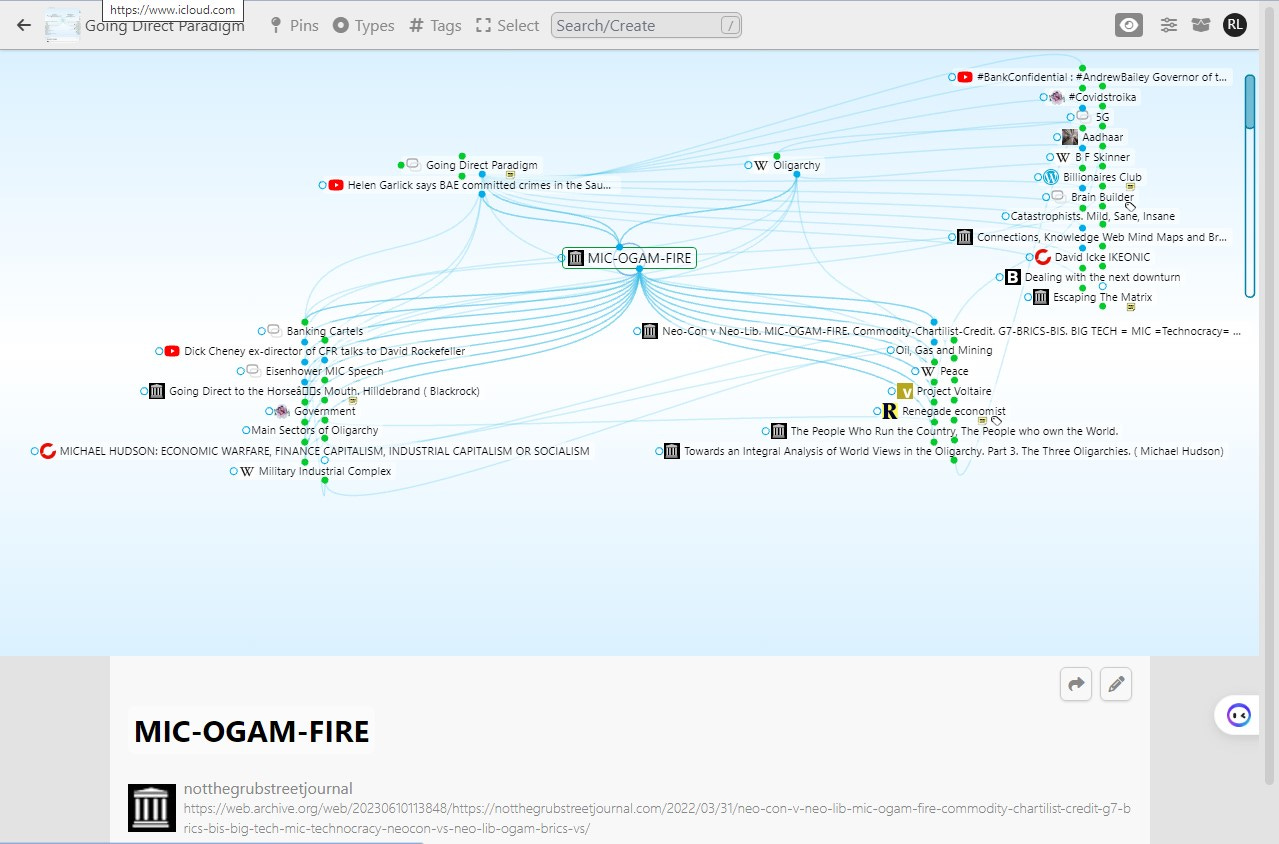The height and width of the screenshot is (844, 1279).
Task: Open the sliders settings icon
Action: click(x=1168, y=26)
